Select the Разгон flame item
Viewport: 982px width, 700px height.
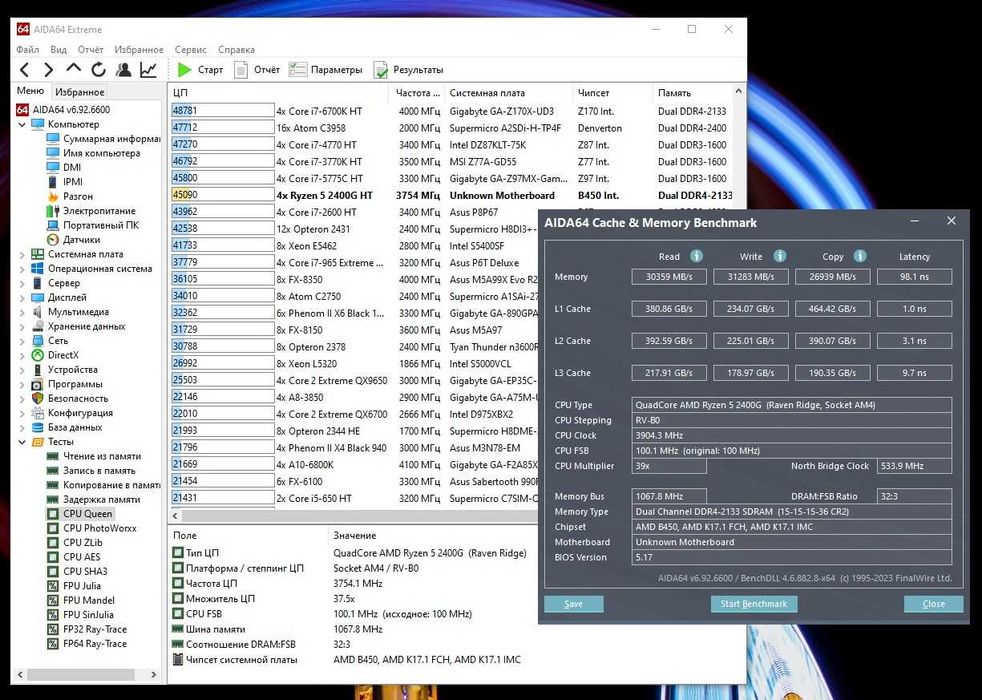(x=70, y=196)
